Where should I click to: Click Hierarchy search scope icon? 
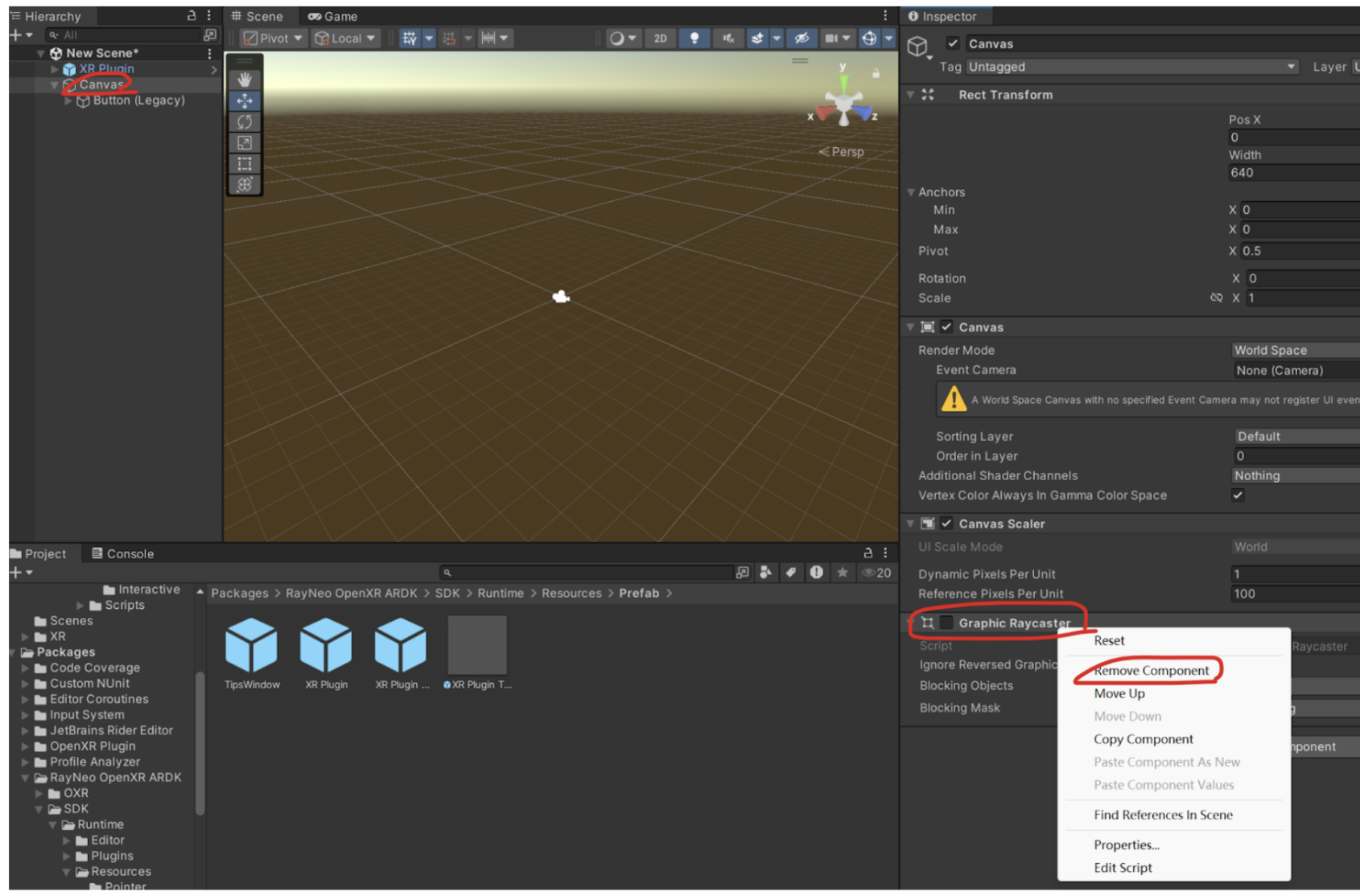pyautogui.click(x=210, y=35)
